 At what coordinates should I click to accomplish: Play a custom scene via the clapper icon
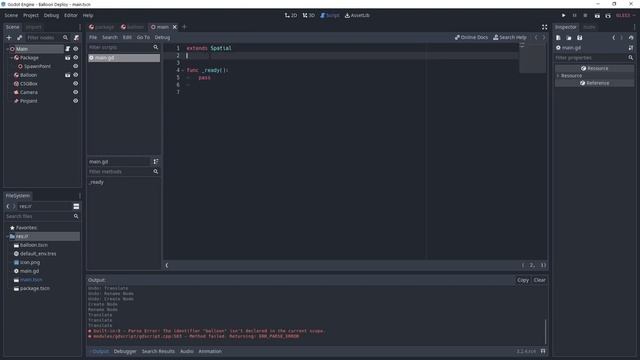[x=608, y=16]
